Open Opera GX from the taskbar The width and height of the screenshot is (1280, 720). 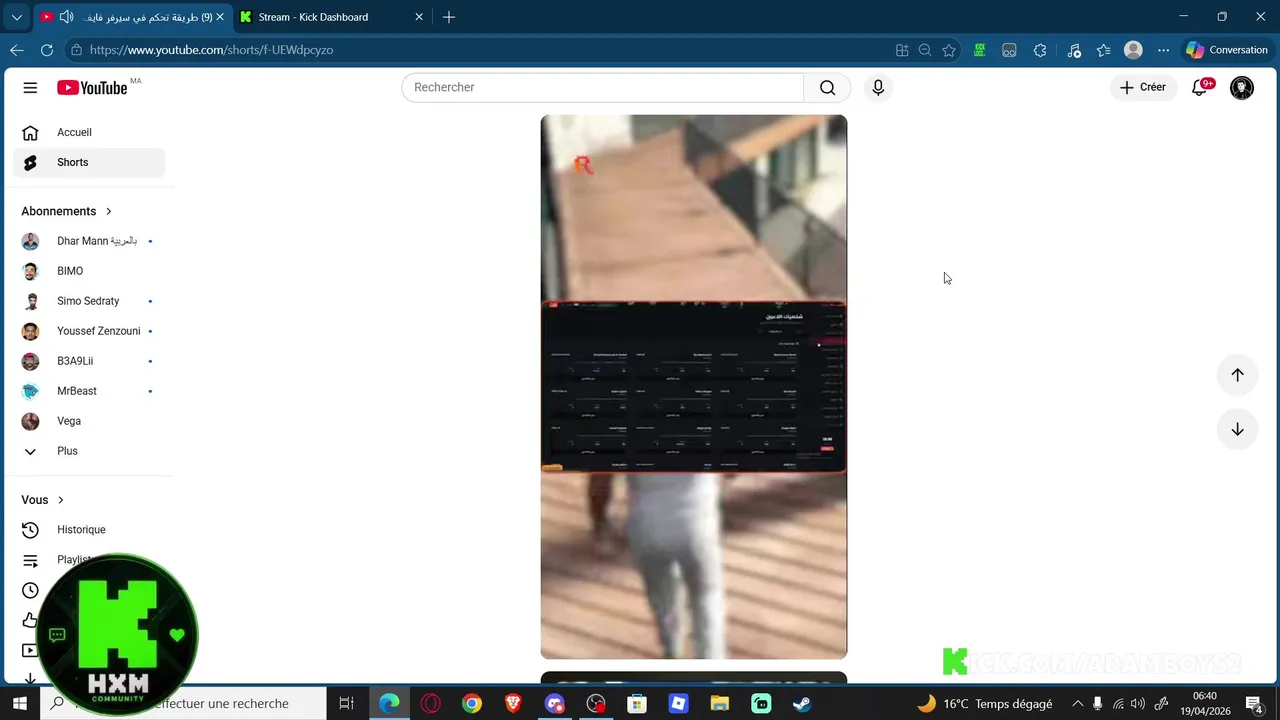(x=431, y=703)
